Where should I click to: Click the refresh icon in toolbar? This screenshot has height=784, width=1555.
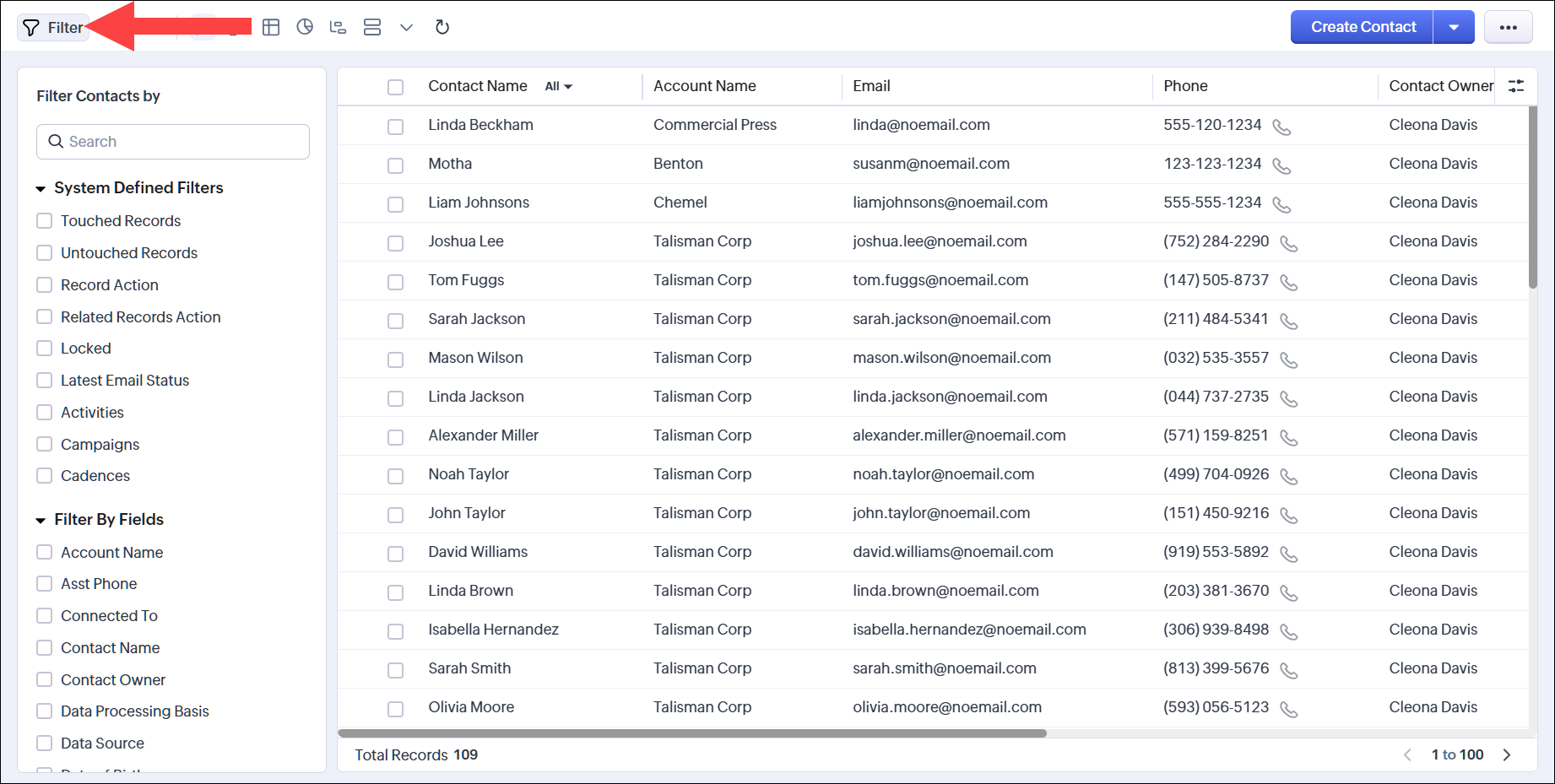tap(442, 27)
